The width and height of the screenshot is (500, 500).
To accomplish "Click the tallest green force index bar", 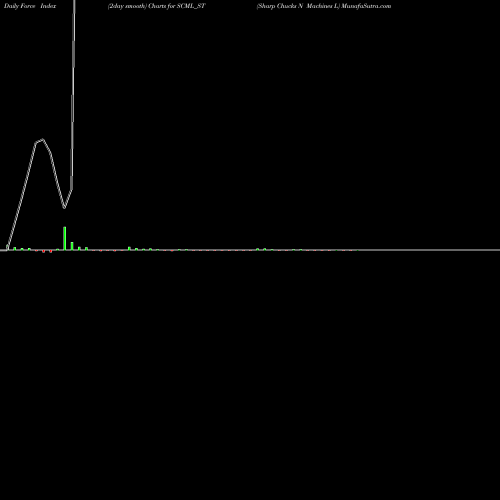I will 65,238.
